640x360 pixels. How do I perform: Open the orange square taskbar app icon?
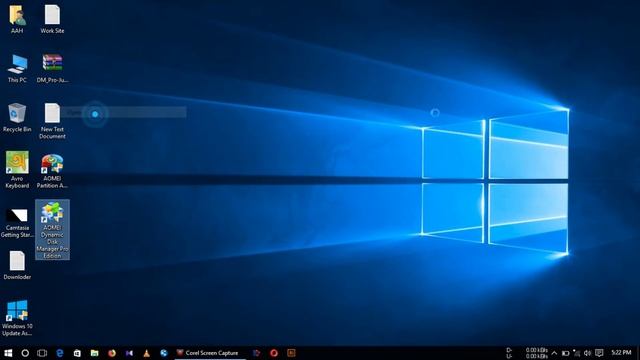pos(291,353)
